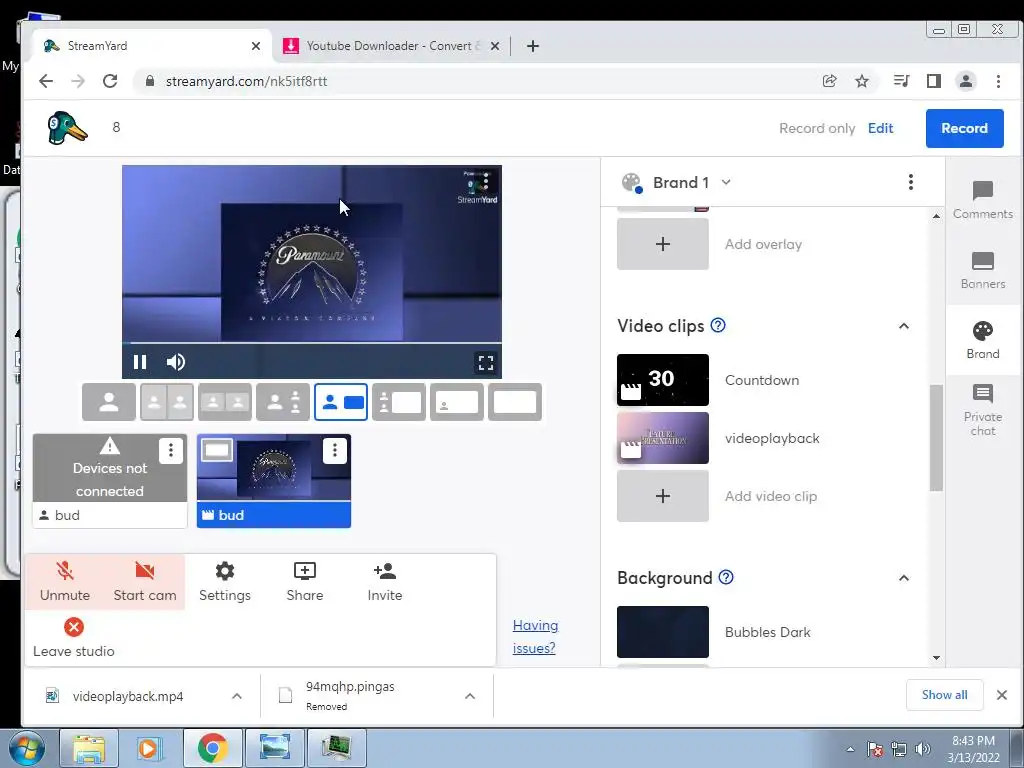The width and height of the screenshot is (1024, 768).
Task: Pause the video clip playback
Action: tap(140, 362)
